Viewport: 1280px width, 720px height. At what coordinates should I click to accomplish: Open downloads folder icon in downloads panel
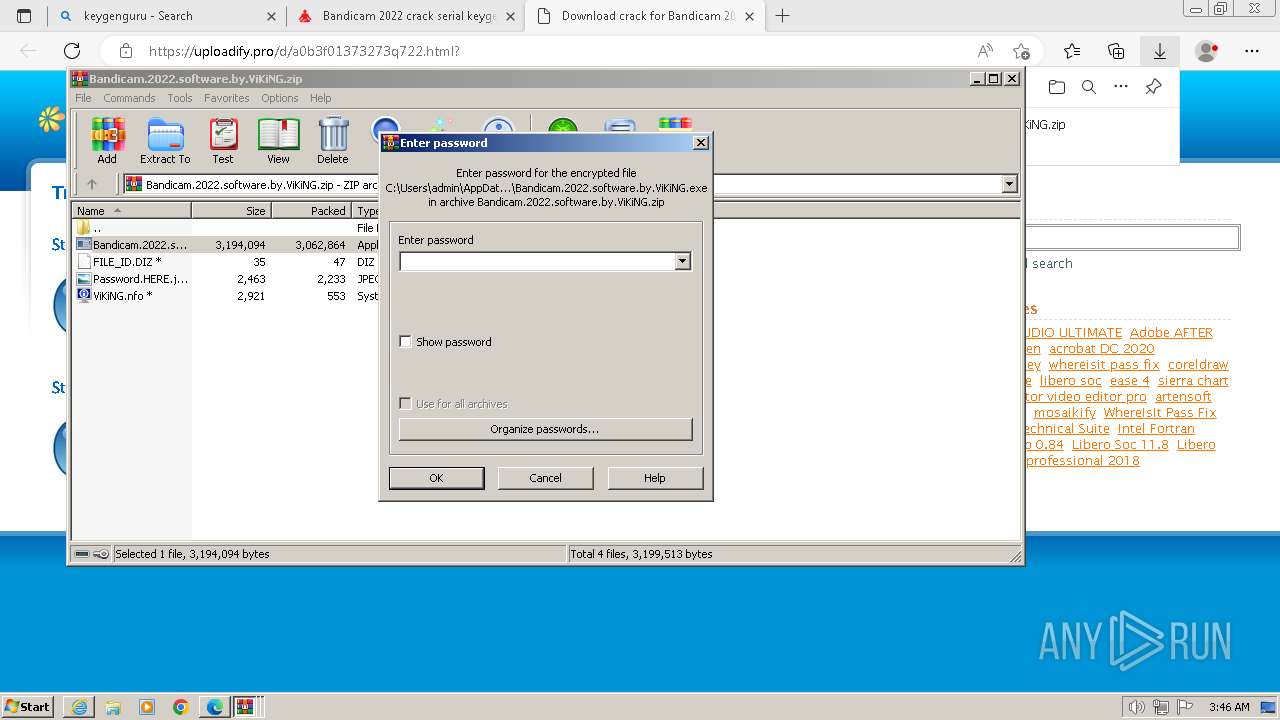1057,87
